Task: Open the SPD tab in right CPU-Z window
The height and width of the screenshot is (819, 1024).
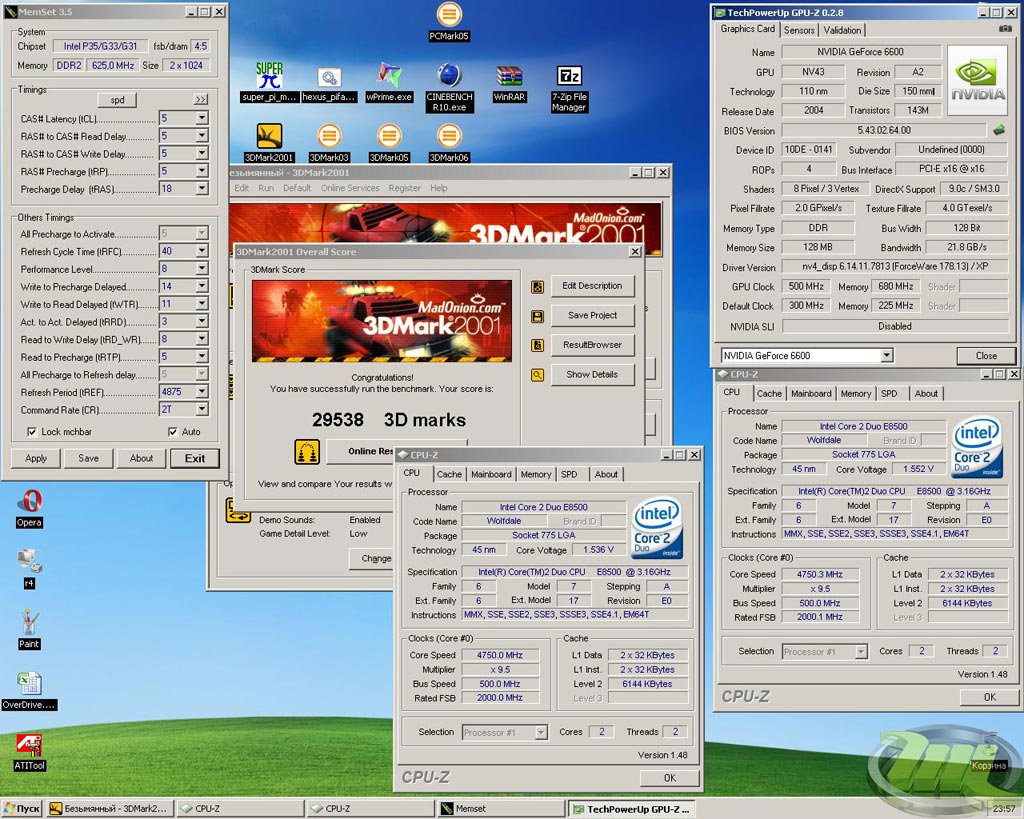Action: [889, 393]
